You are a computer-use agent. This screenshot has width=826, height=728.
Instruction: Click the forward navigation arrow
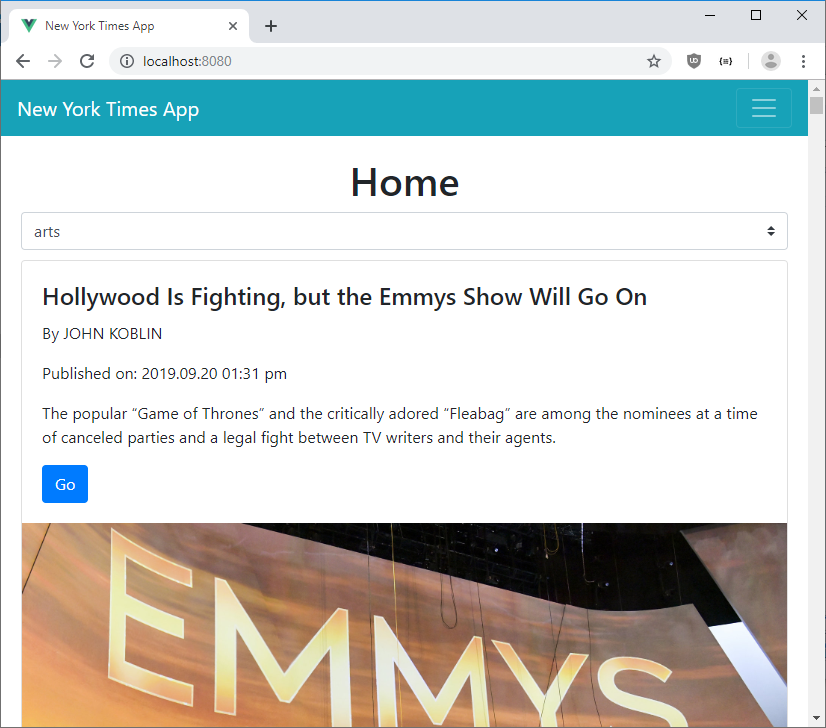pyautogui.click(x=55, y=61)
